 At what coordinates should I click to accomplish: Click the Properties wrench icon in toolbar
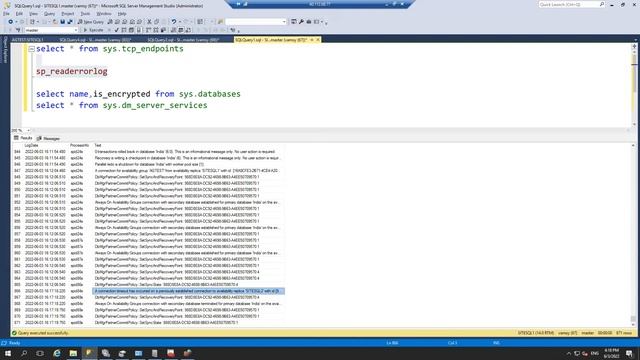(301, 22)
